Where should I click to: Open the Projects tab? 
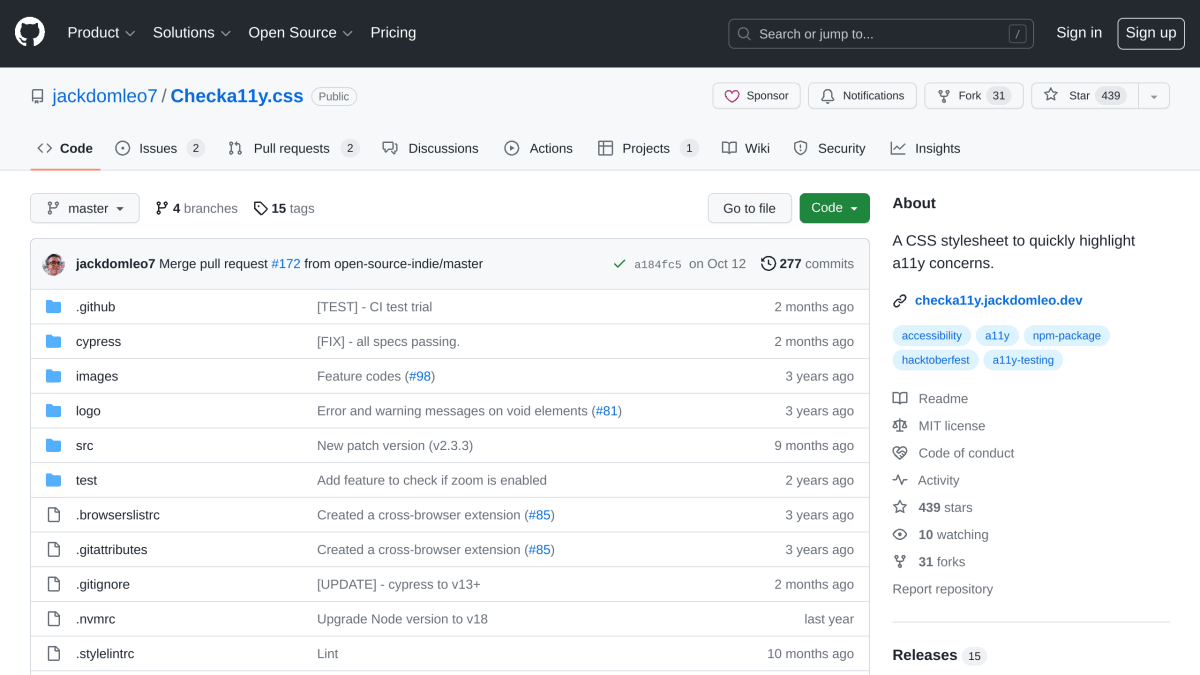click(x=648, y=148)
